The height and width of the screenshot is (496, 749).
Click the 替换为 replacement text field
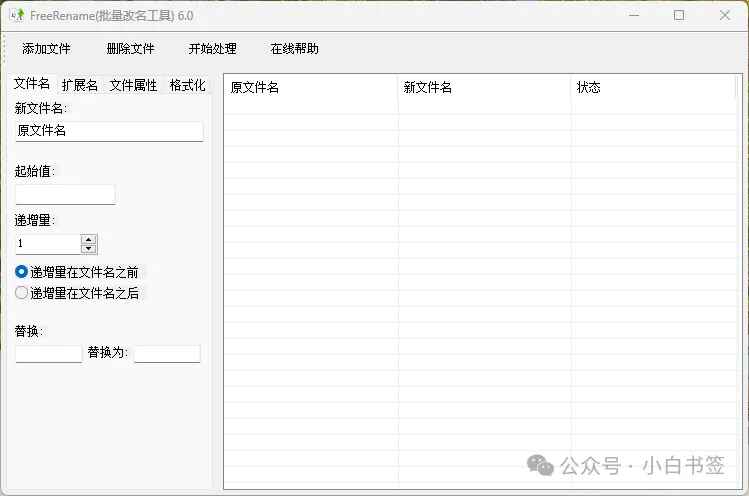point(167,354)
